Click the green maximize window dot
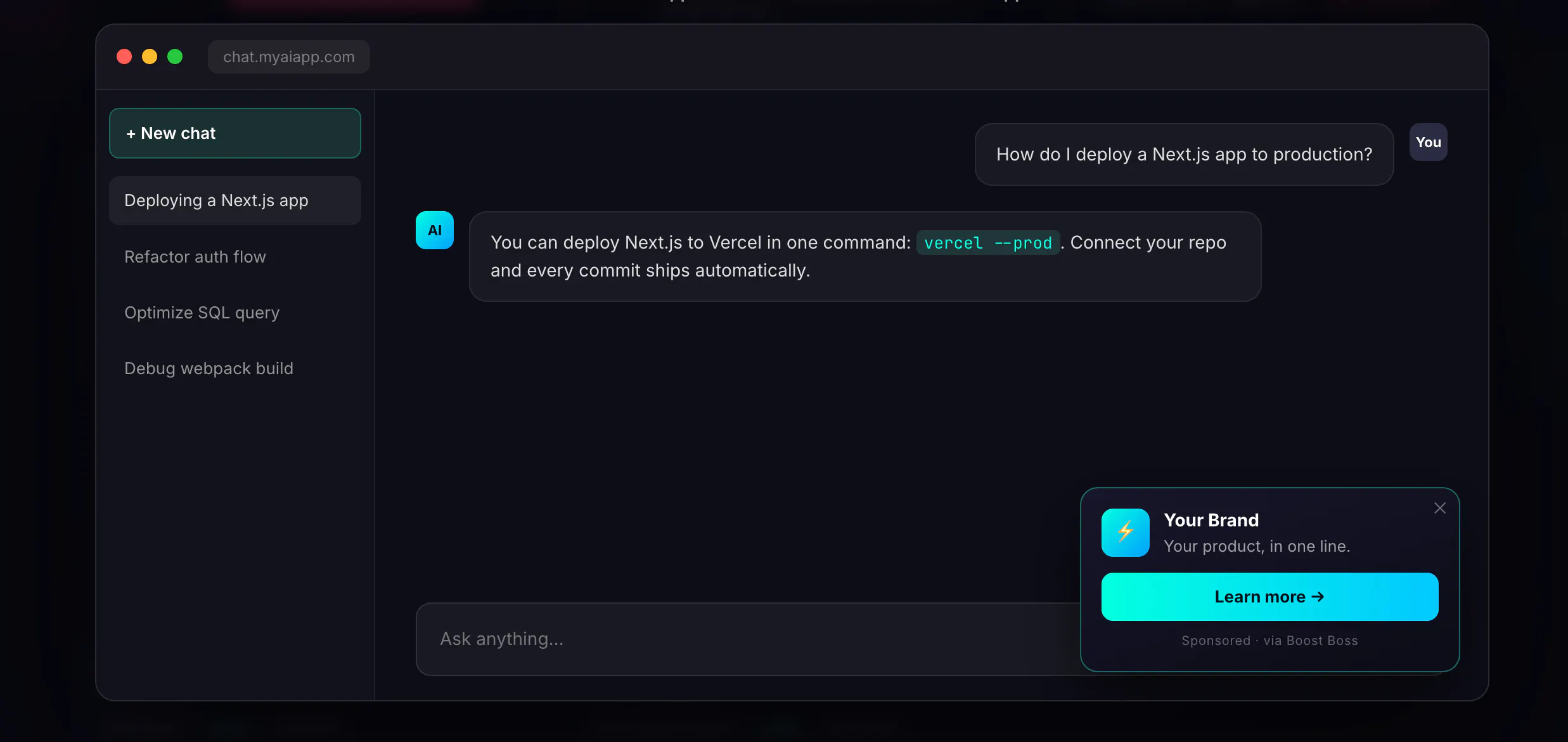This screenshot has height=742, width=1568. click(175, 57)
